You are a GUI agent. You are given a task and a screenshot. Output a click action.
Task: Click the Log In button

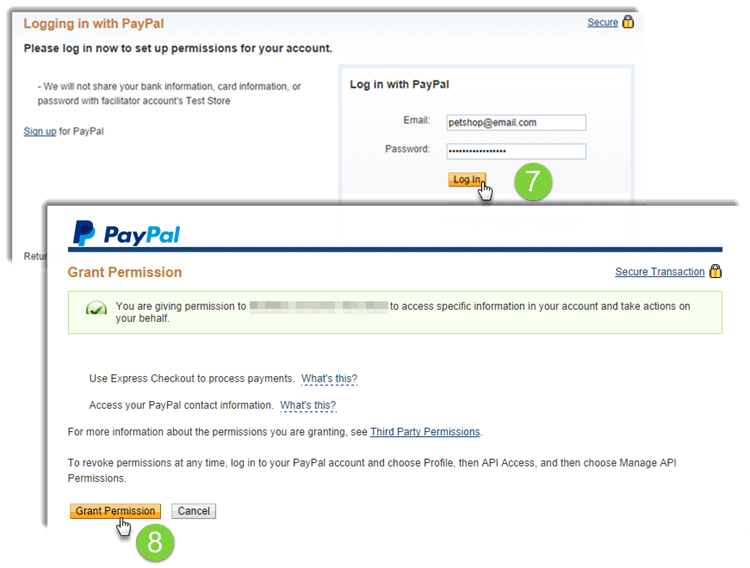click(467, 179)
